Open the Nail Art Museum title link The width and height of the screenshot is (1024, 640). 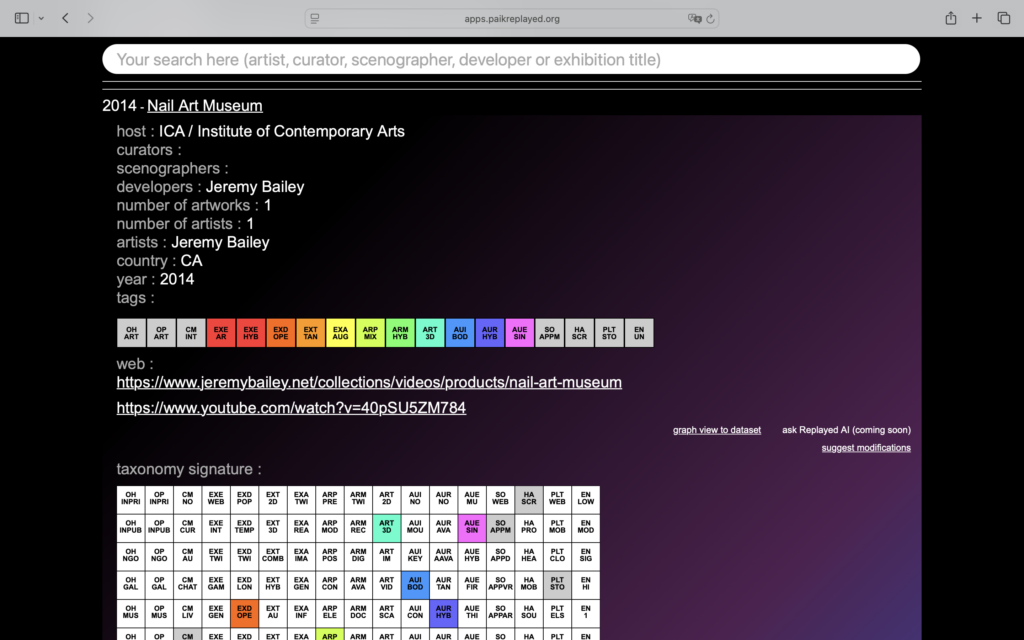pos(205,106)
